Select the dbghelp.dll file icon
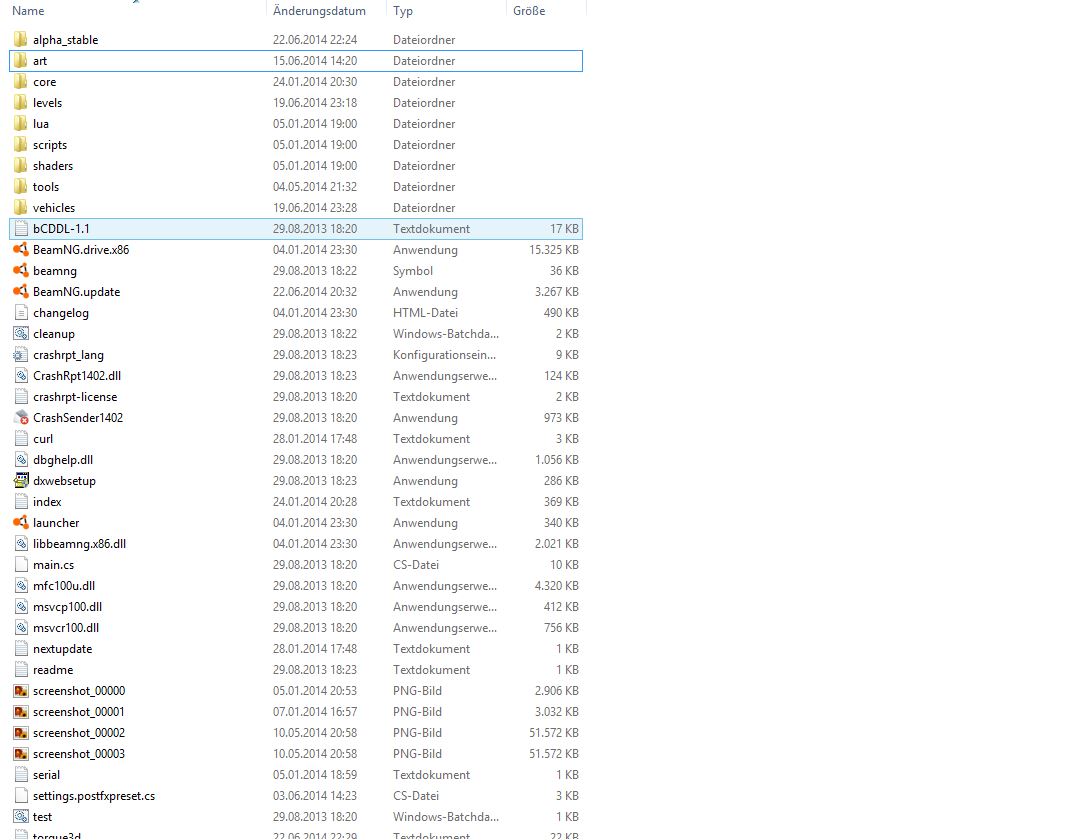This screenshot has width=1066, height=840. pyautogui.click(x=21, y=460)
